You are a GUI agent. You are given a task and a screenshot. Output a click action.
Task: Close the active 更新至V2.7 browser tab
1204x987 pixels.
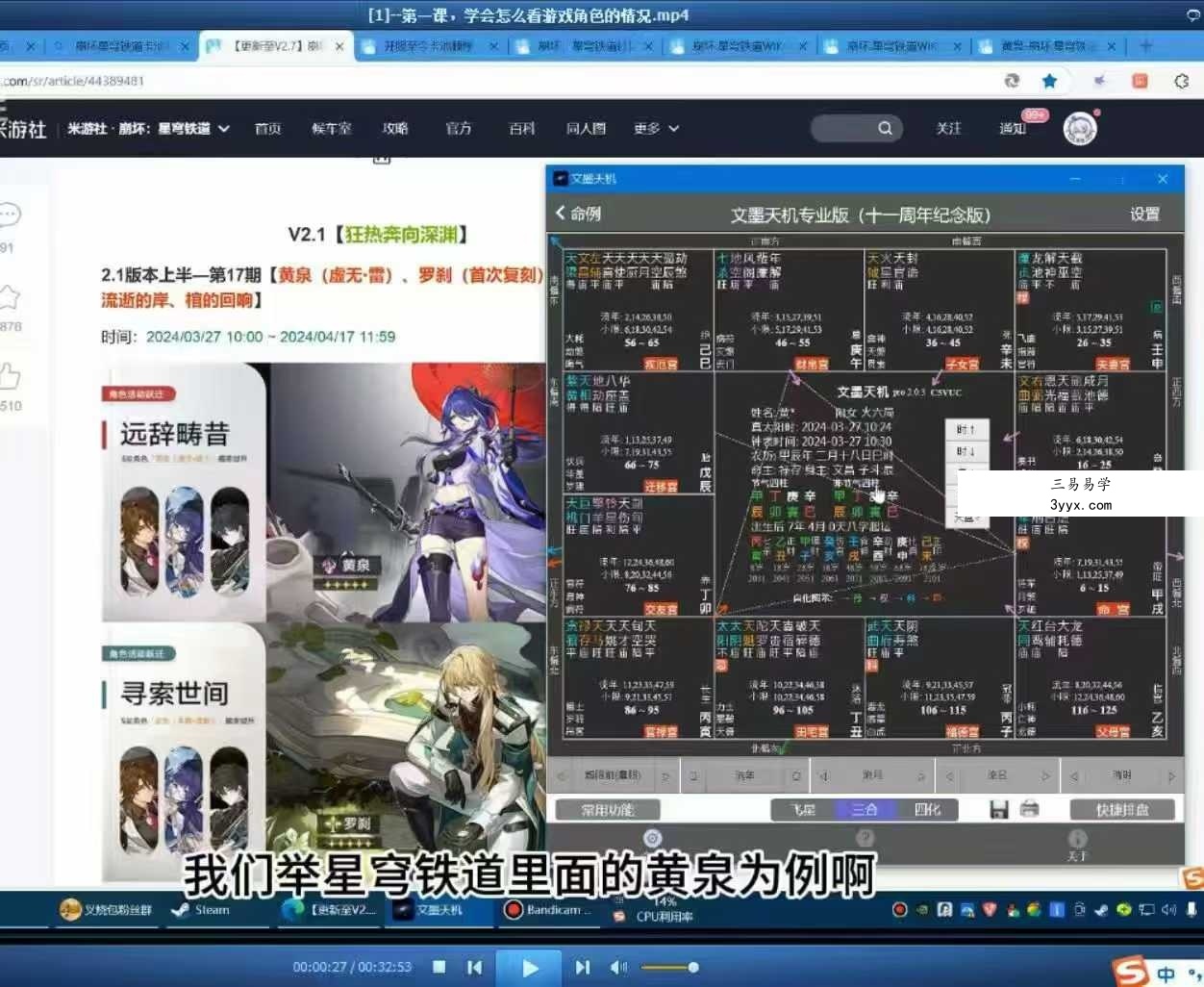(339, 46)
